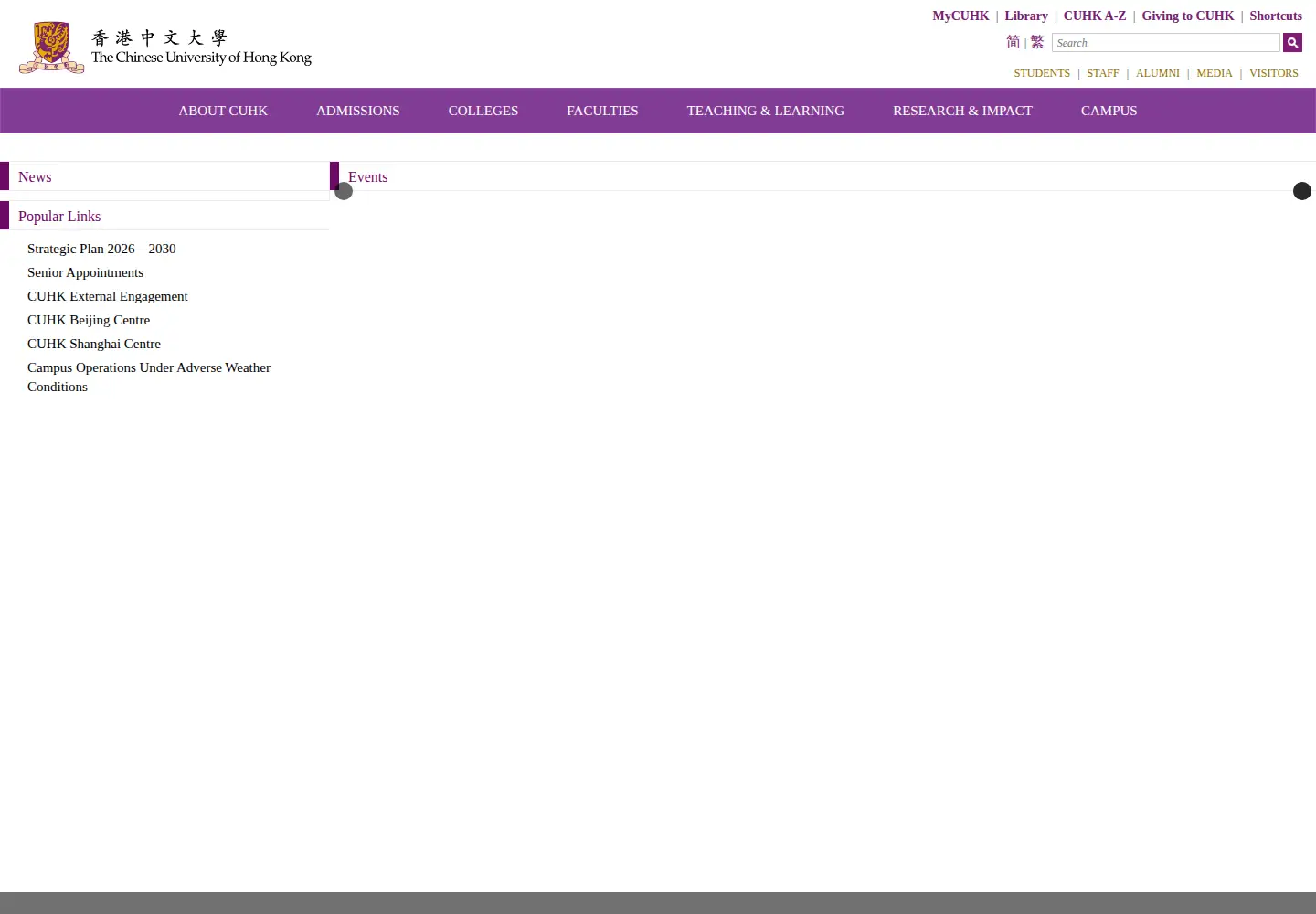
Task: Open TEACHING & LEARNING menu
Action: (x=766, y=111)
